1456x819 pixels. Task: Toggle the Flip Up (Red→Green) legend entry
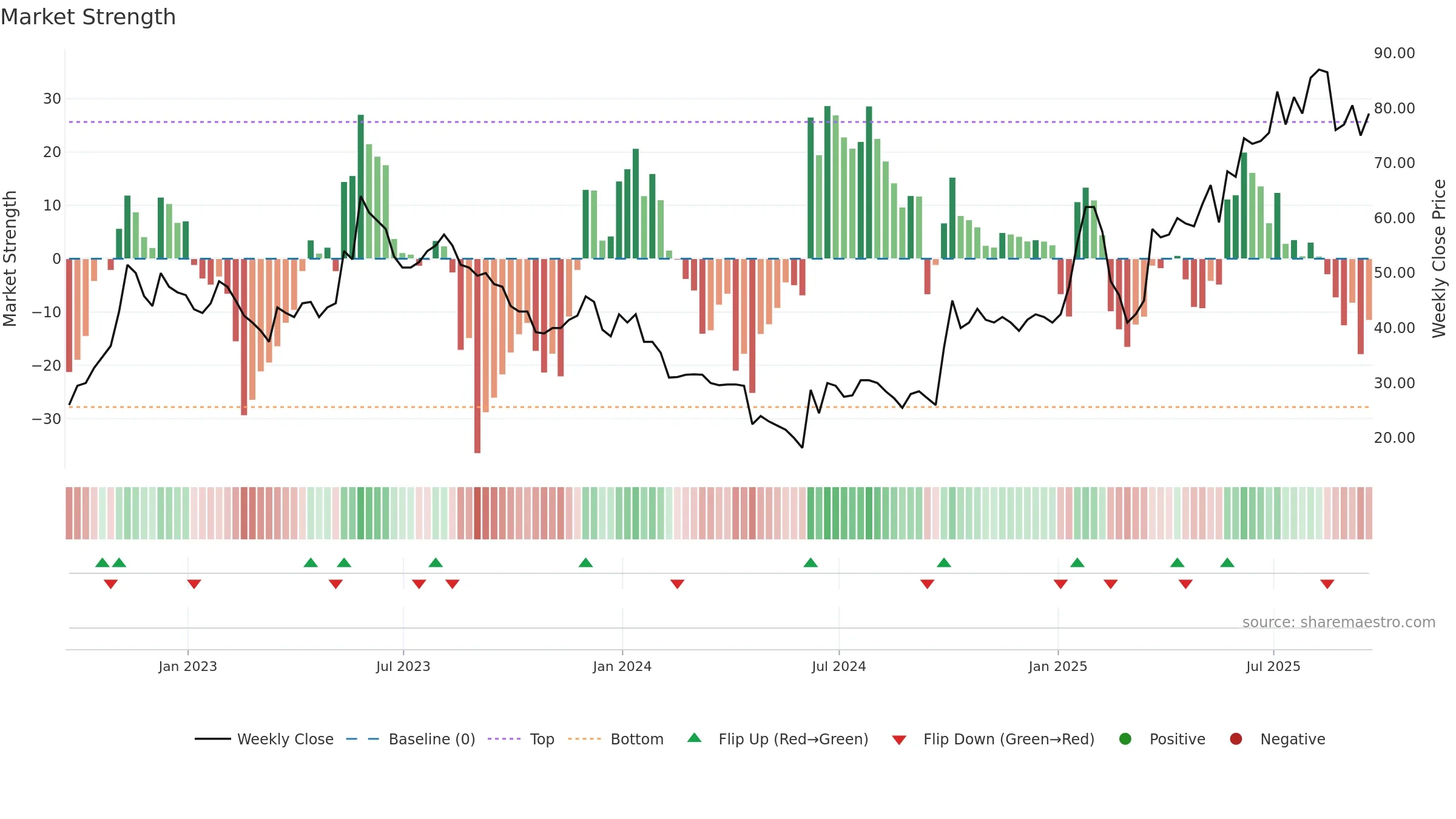click(x=778, y=739)
